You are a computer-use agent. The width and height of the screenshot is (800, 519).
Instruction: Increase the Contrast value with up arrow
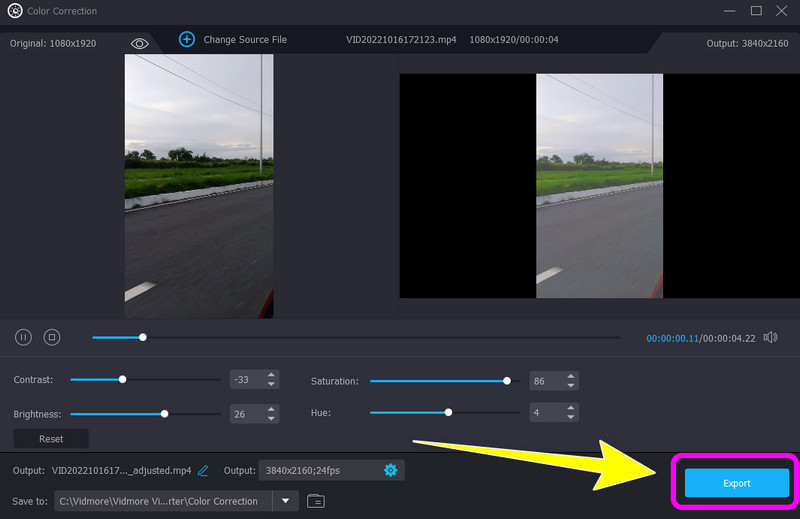pos(272,375)
